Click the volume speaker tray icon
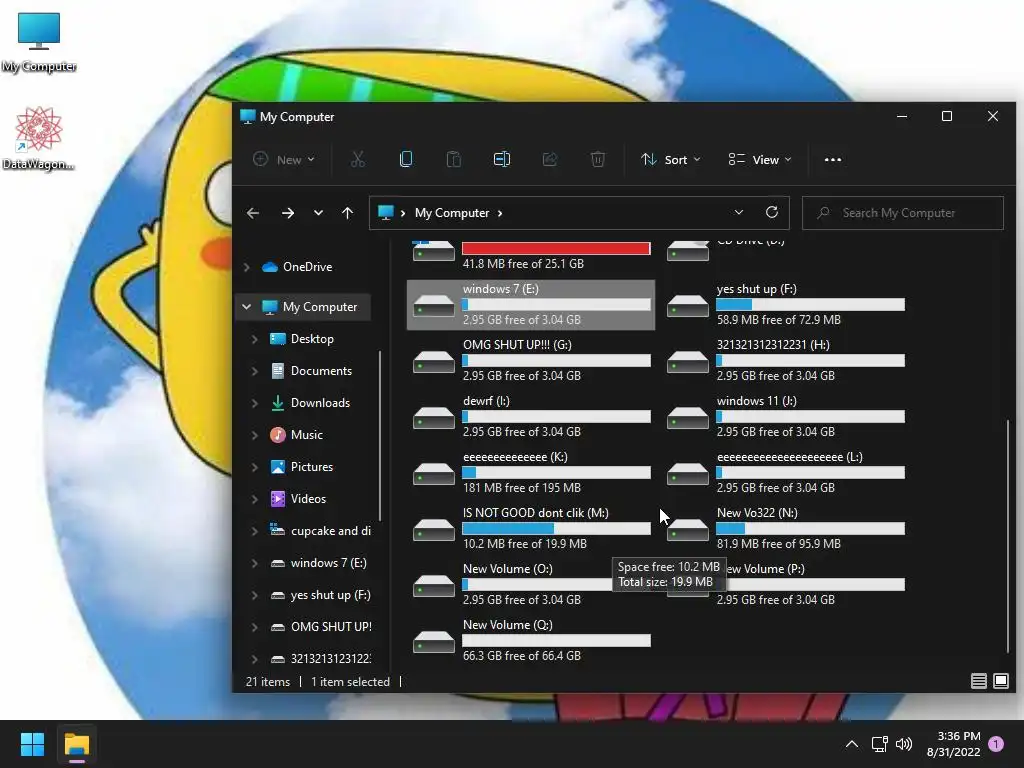 click(904, 744)
